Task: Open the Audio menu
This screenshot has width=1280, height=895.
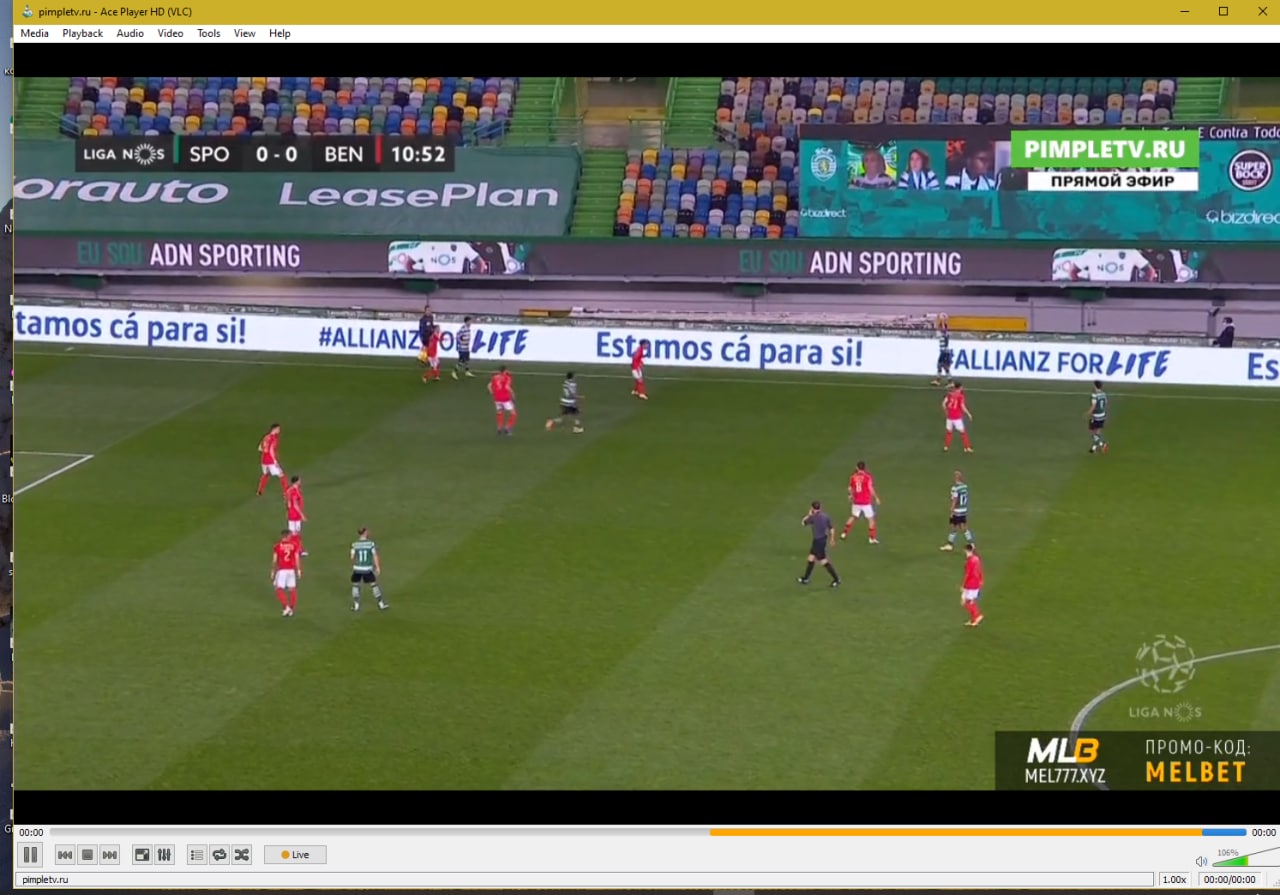Action: [130, 33]
